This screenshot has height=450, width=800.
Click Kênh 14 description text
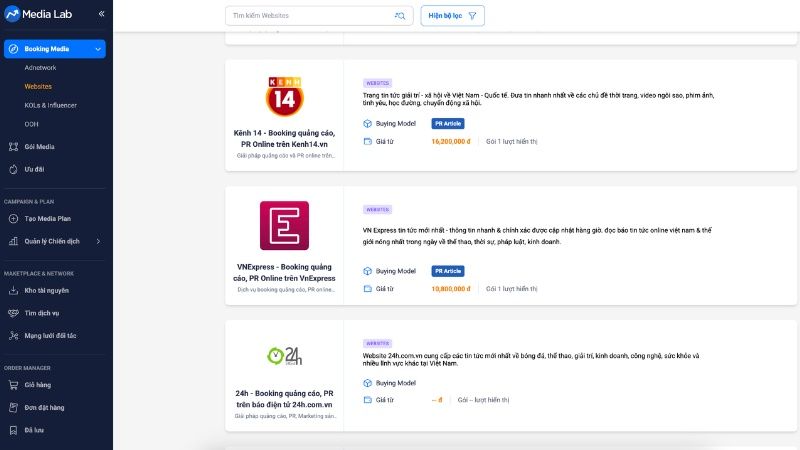coord(538,99)
